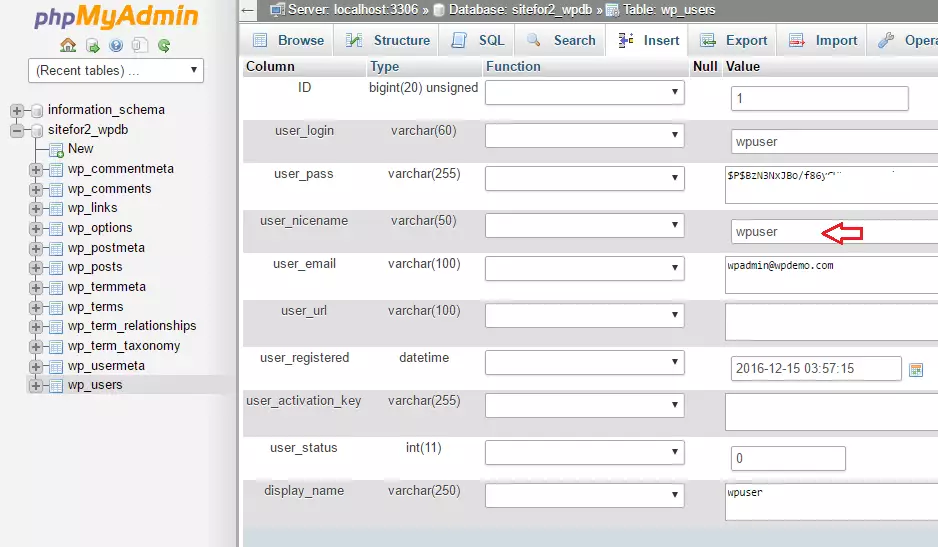The image size is (938, 547).
Task: Click the wp_posts table icon
Action: tap(56, 268)
